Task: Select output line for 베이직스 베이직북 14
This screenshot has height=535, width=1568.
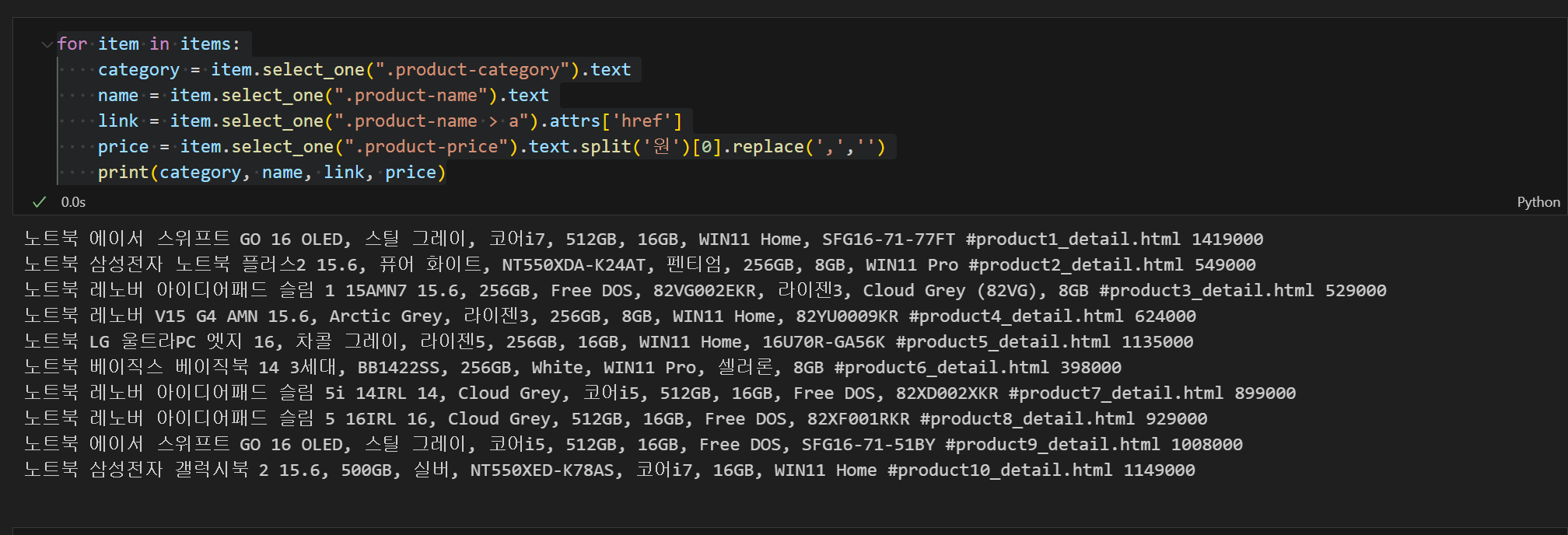Action: pyautogui.click(x=572, y=368)
